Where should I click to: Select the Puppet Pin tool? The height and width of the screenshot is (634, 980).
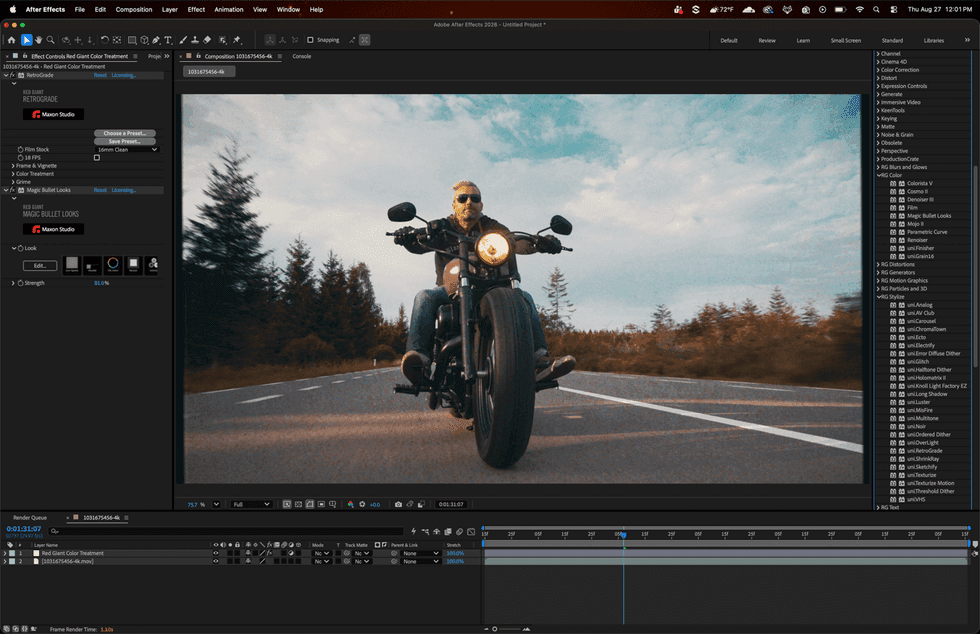tap(237, 40)
